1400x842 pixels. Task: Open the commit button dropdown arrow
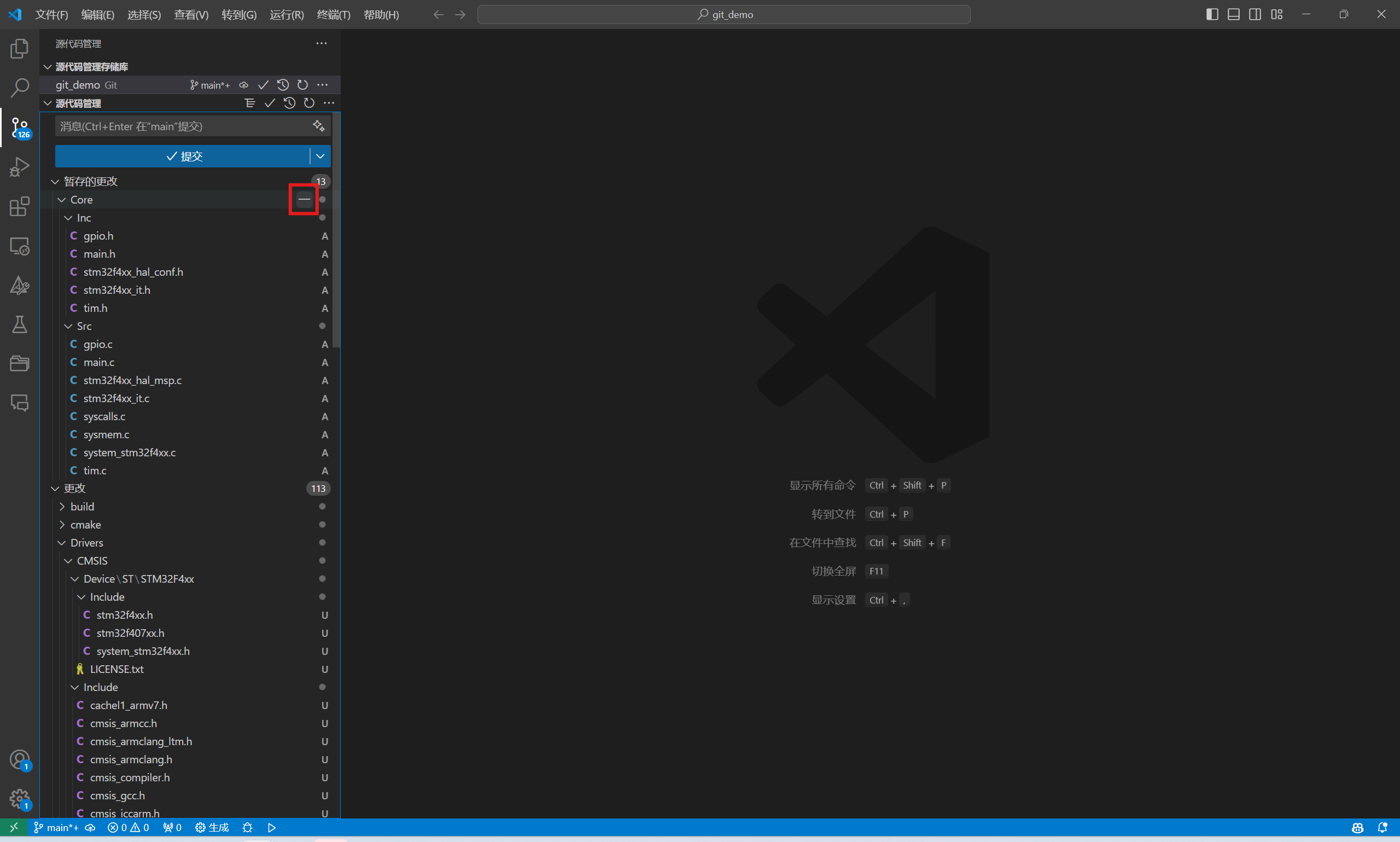[320, 156]
